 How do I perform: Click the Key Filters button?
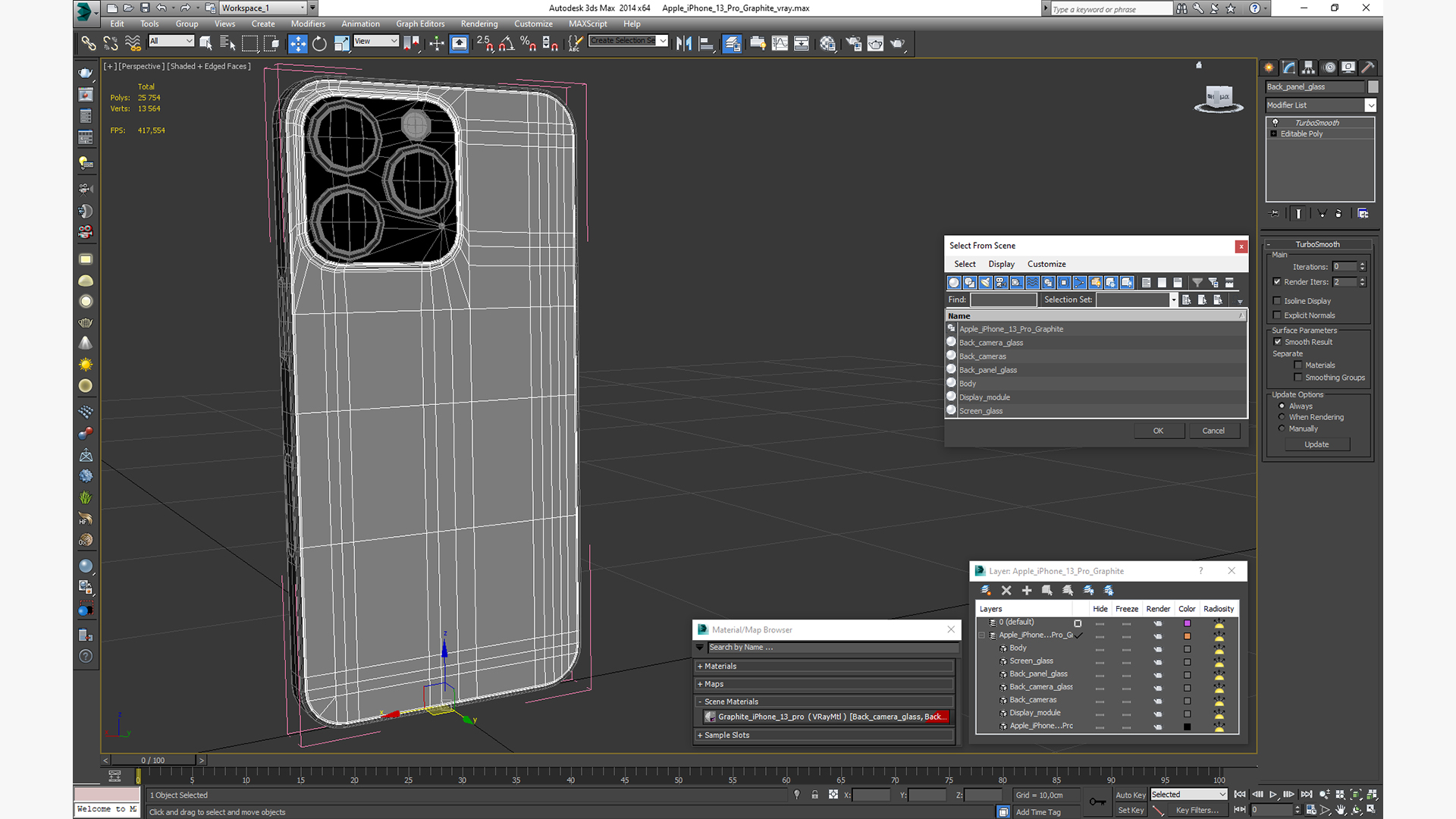pos(1197,811)
